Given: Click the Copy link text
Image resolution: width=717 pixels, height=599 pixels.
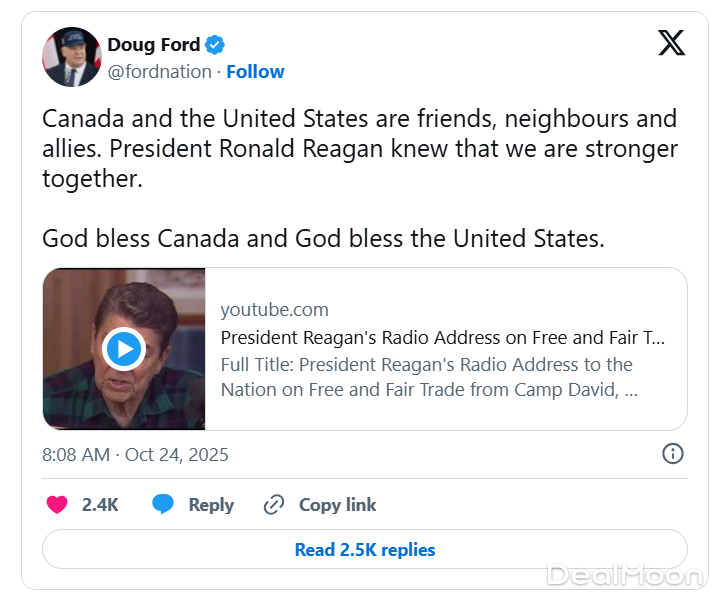Looking at the screenshot, I should click(337, 505).
